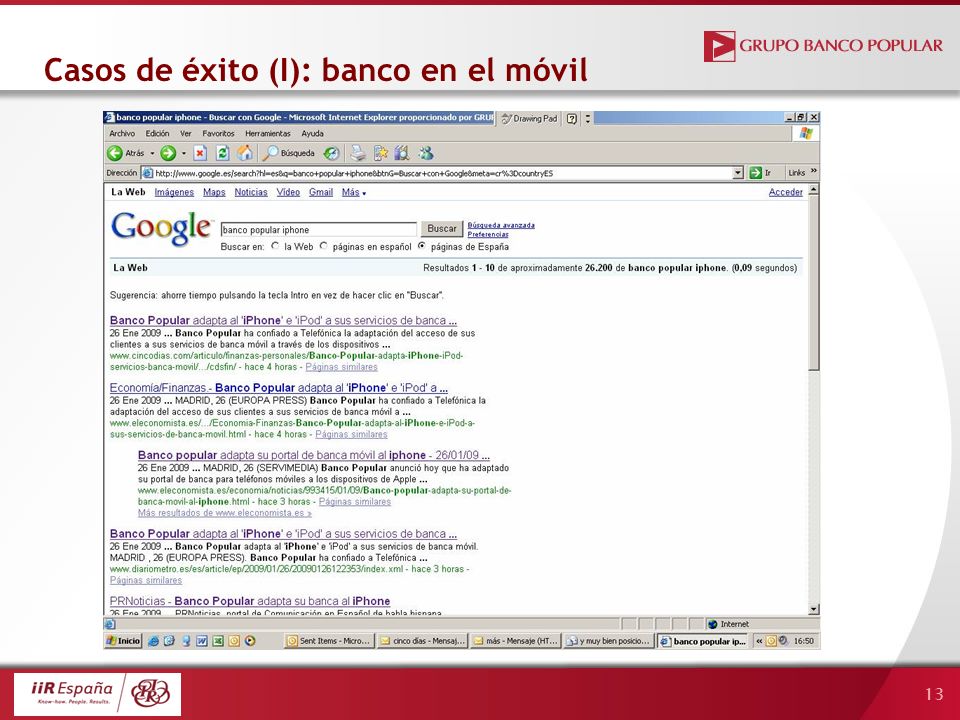Open the Inicio start button
Screen dimensions: 960x720
pyautogui.click(x=124, y=641)
